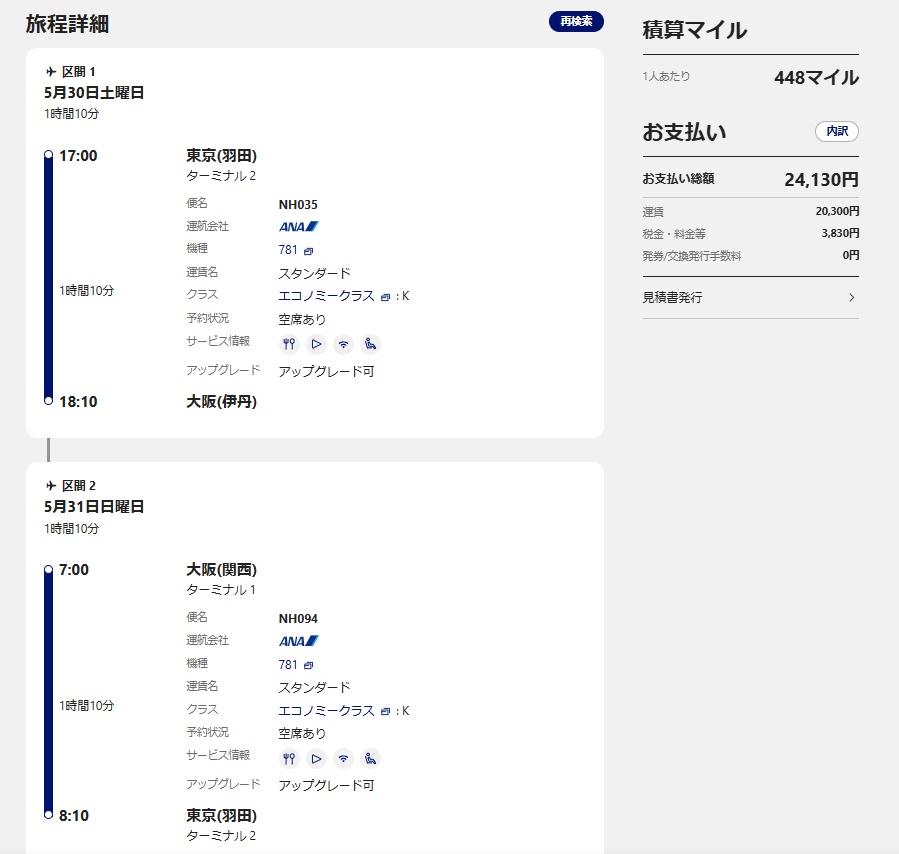Image resolution: width=899 pixels, height=854 pixels.
Task: Click the airplane icon beside 区間 1
Action: tap(51, 72)
